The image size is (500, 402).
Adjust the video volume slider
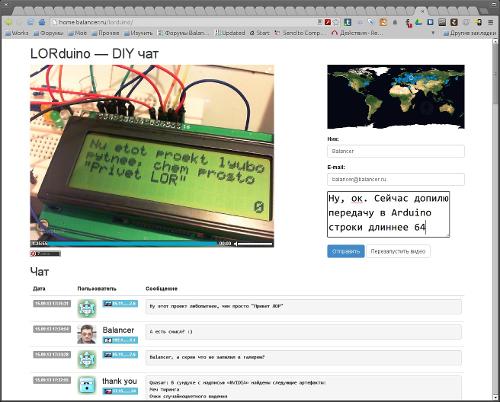click(x=256, y=244)
